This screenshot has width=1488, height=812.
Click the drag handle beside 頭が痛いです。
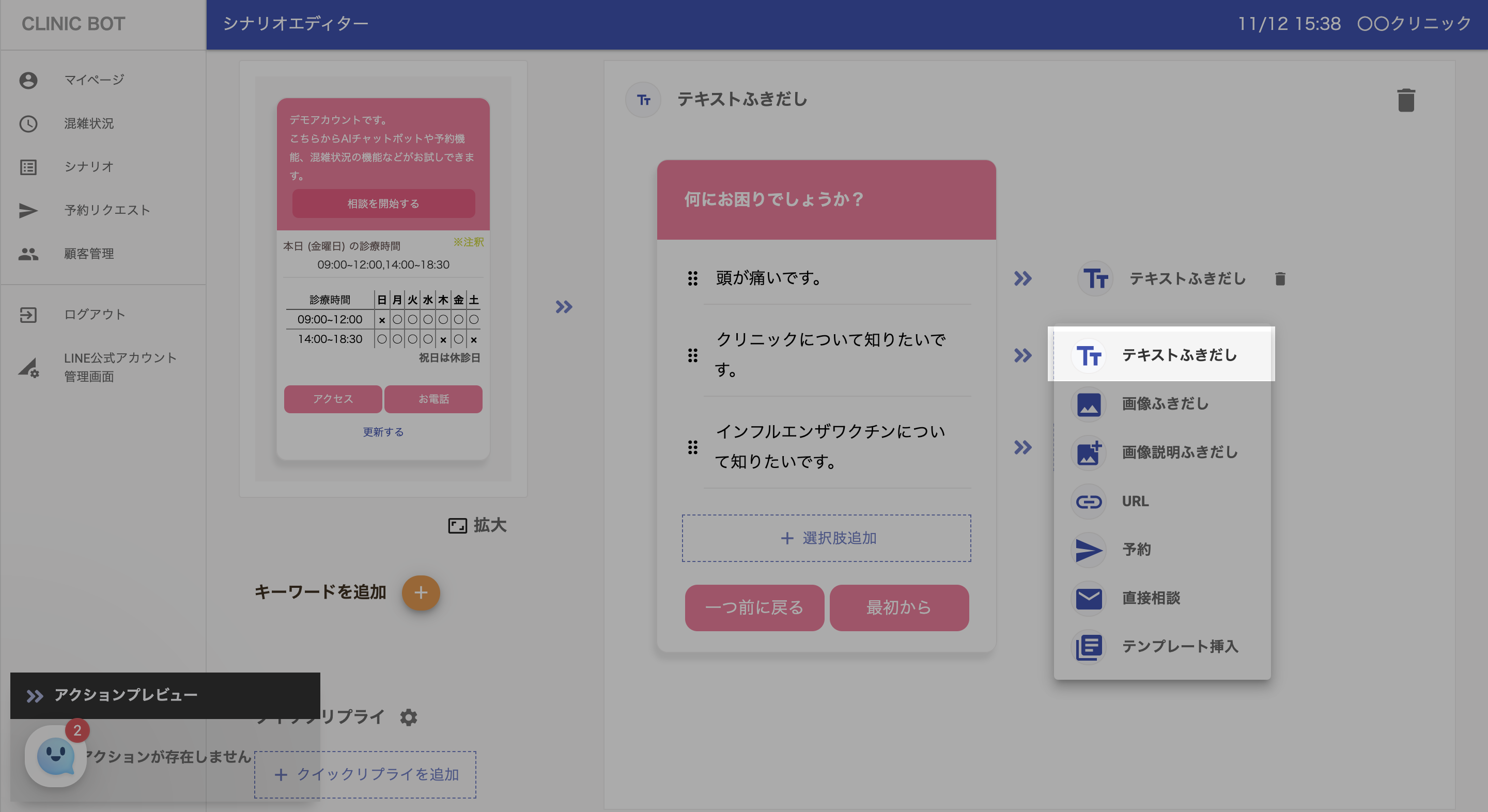click(x=692, y=278)
